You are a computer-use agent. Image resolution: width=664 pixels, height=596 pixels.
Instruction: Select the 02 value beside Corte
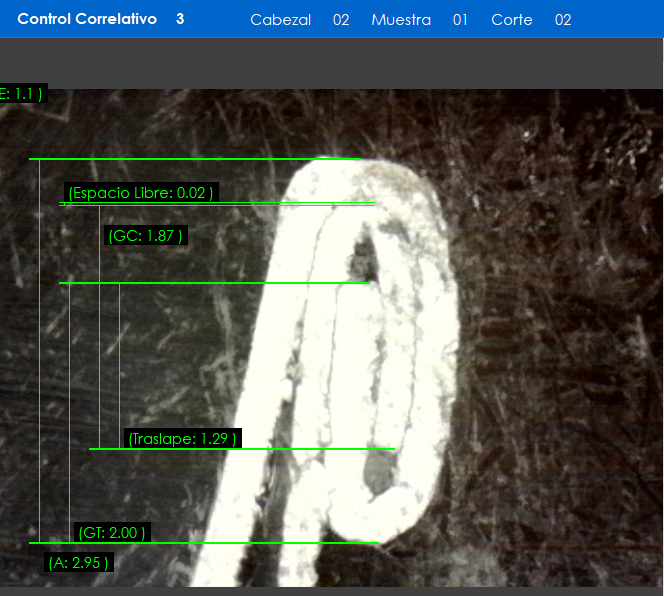point(563,20)
